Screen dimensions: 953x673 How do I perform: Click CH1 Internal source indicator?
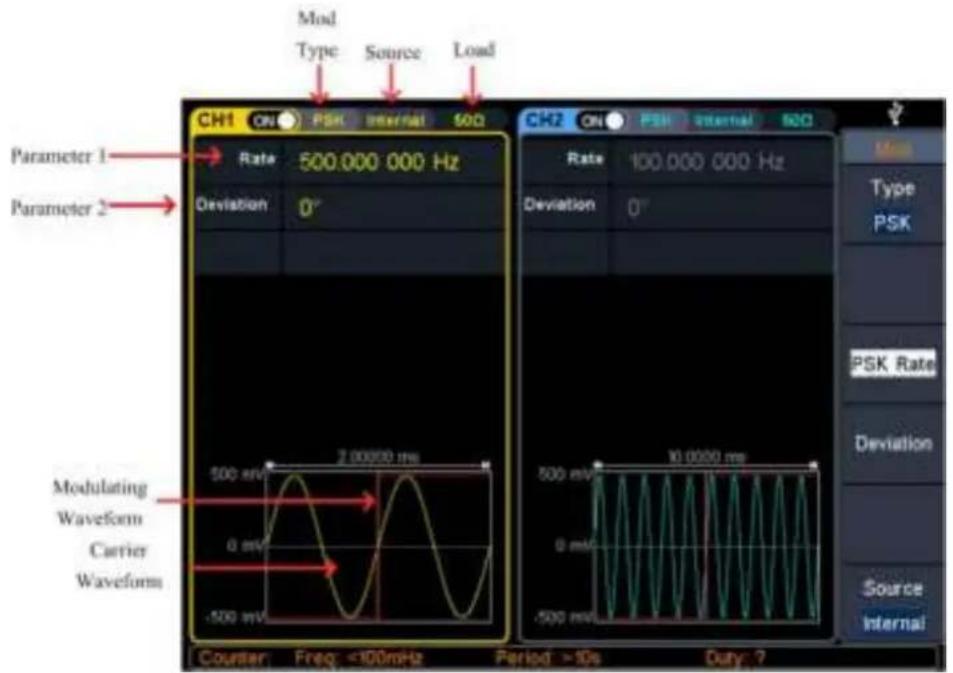click(395, 120)
